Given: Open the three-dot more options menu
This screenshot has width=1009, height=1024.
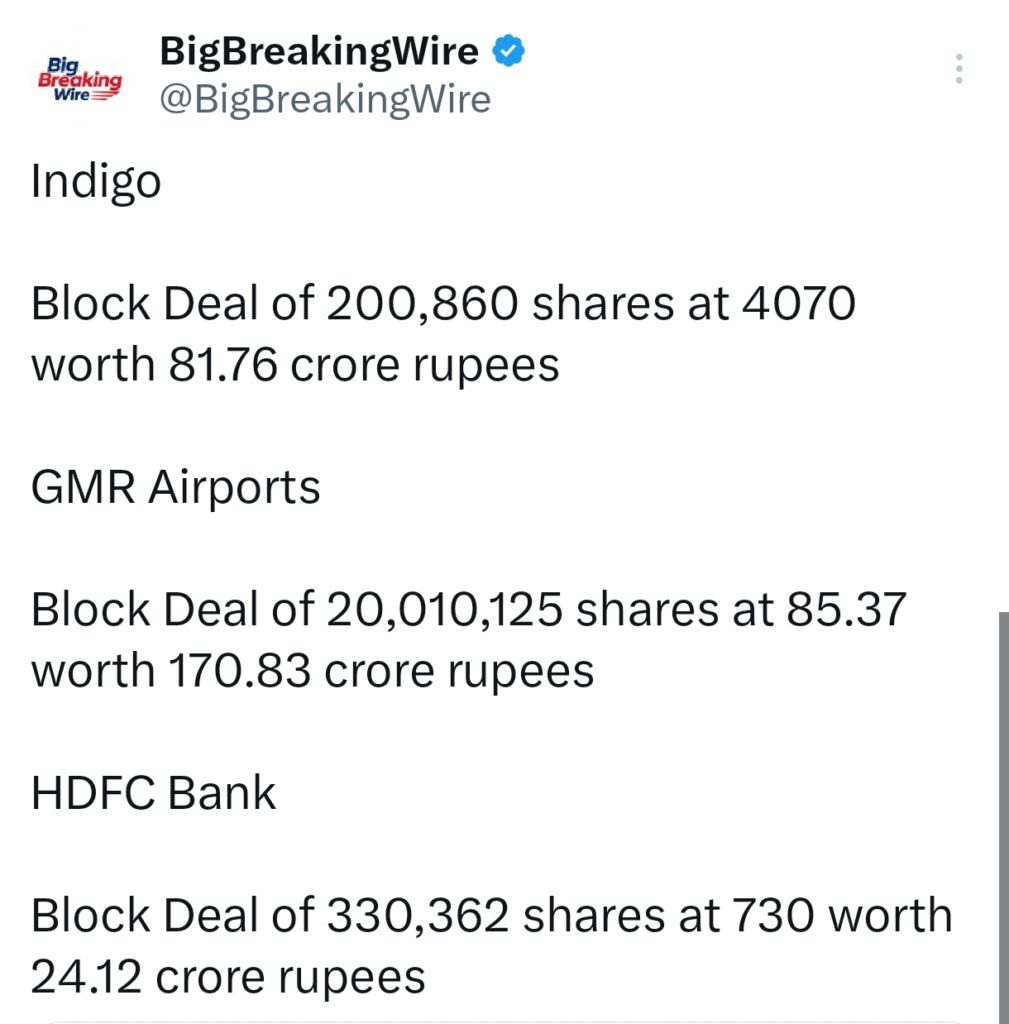Looking at the screenshot, I should click(958, 68).
